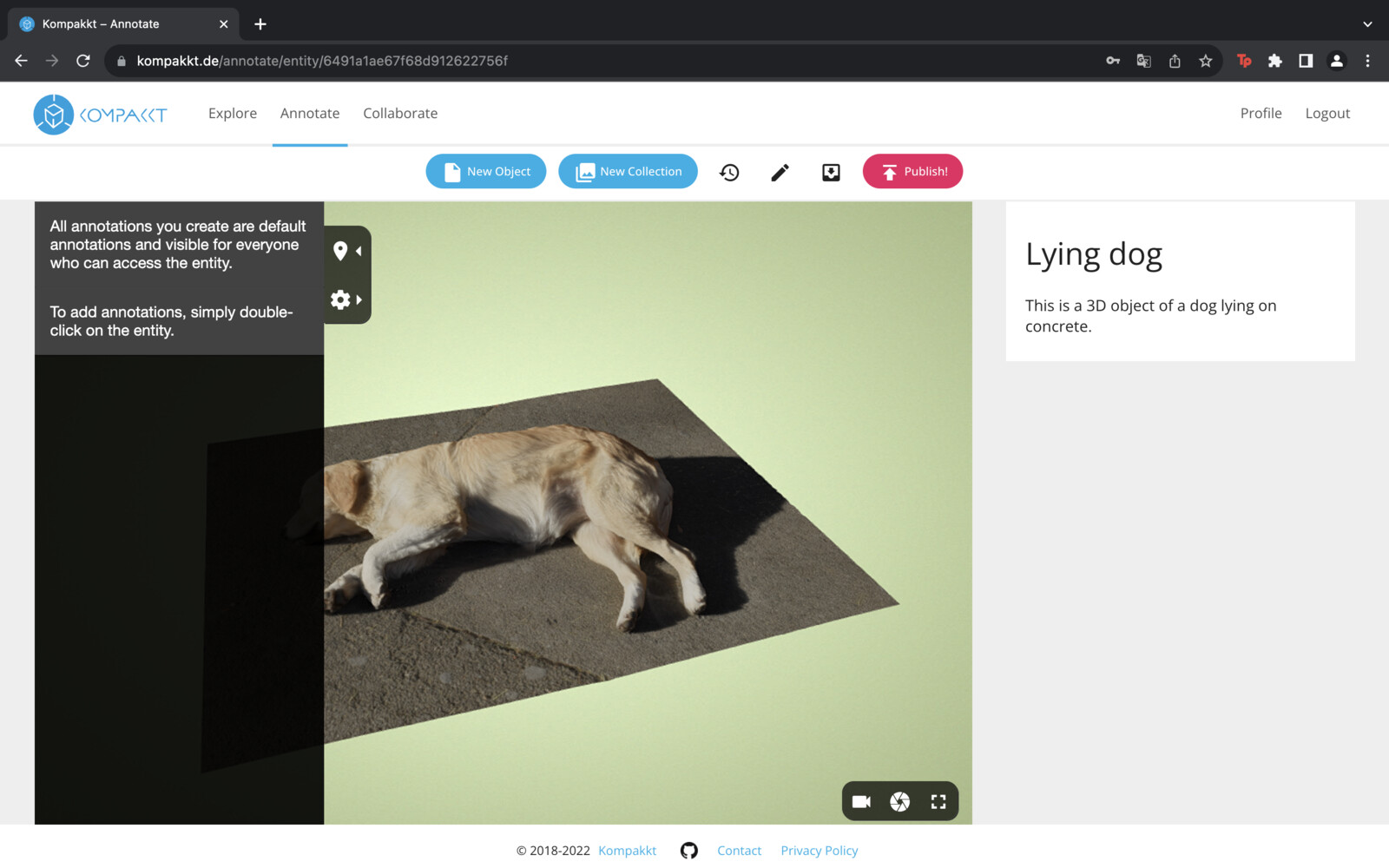
Task: Open the browser profile avatar
Action: [x=1337, y=61]
